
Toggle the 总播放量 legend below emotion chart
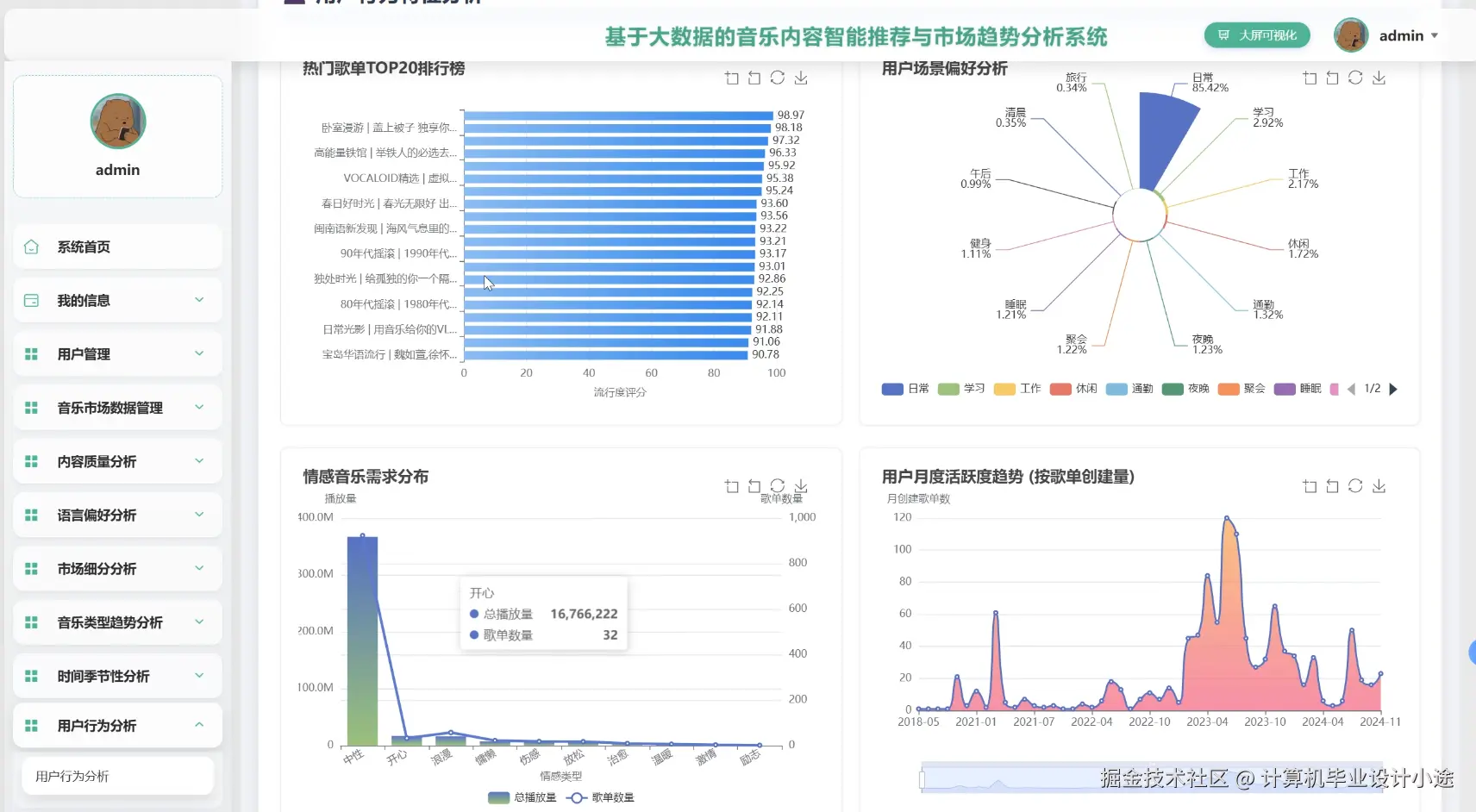point(521,797)
